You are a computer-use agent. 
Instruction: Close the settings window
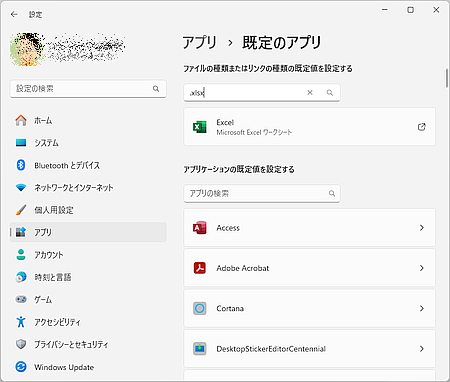(436, 10)
